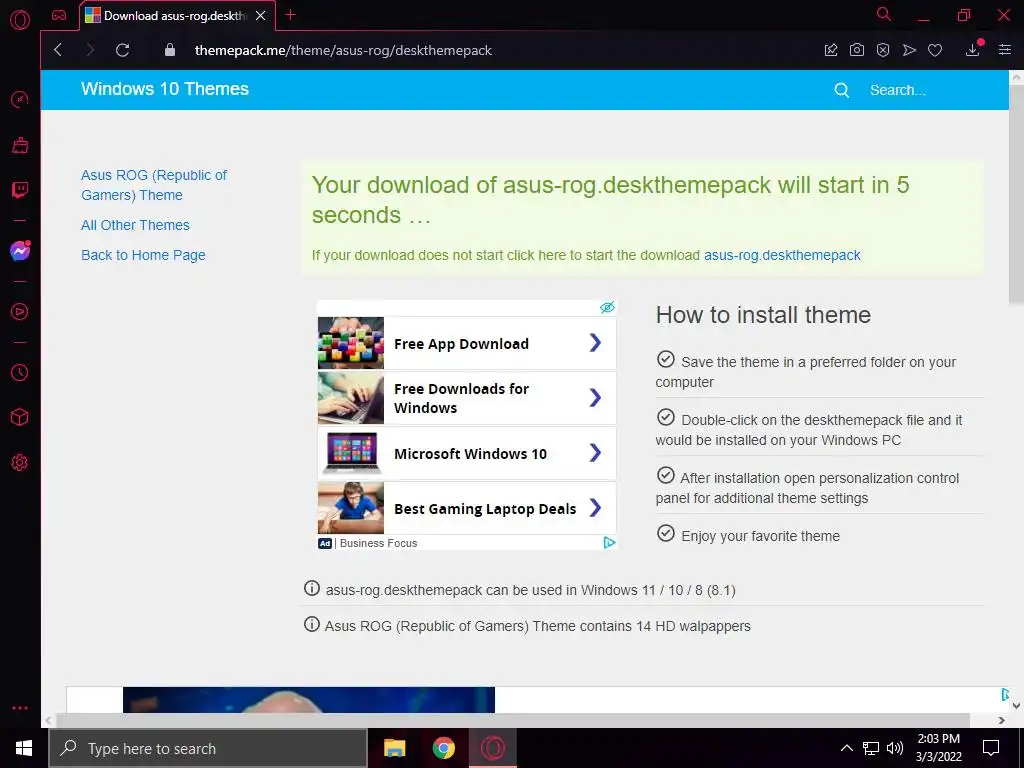
Task: Open the edit/pinboard icon in address bar
Action: [831, 50]
